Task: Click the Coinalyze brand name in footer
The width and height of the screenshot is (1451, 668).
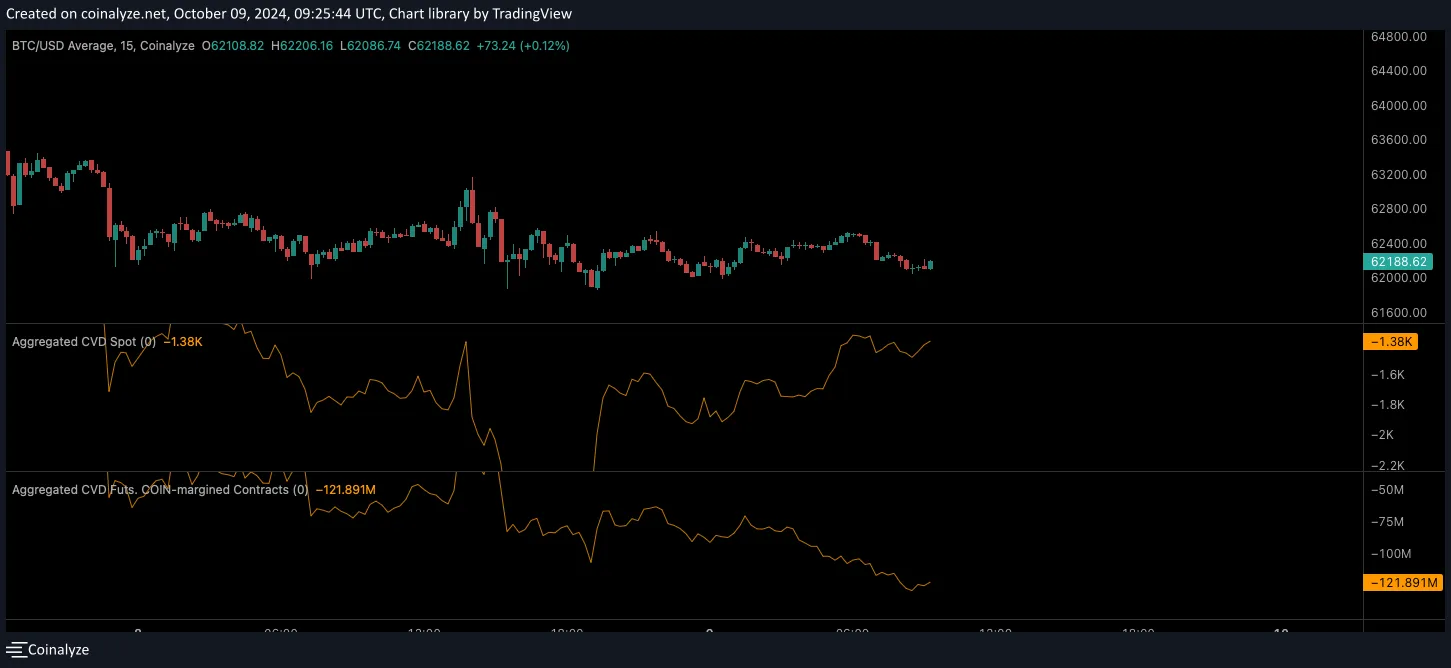Action: pyautogui.click(x=58, y=650)
